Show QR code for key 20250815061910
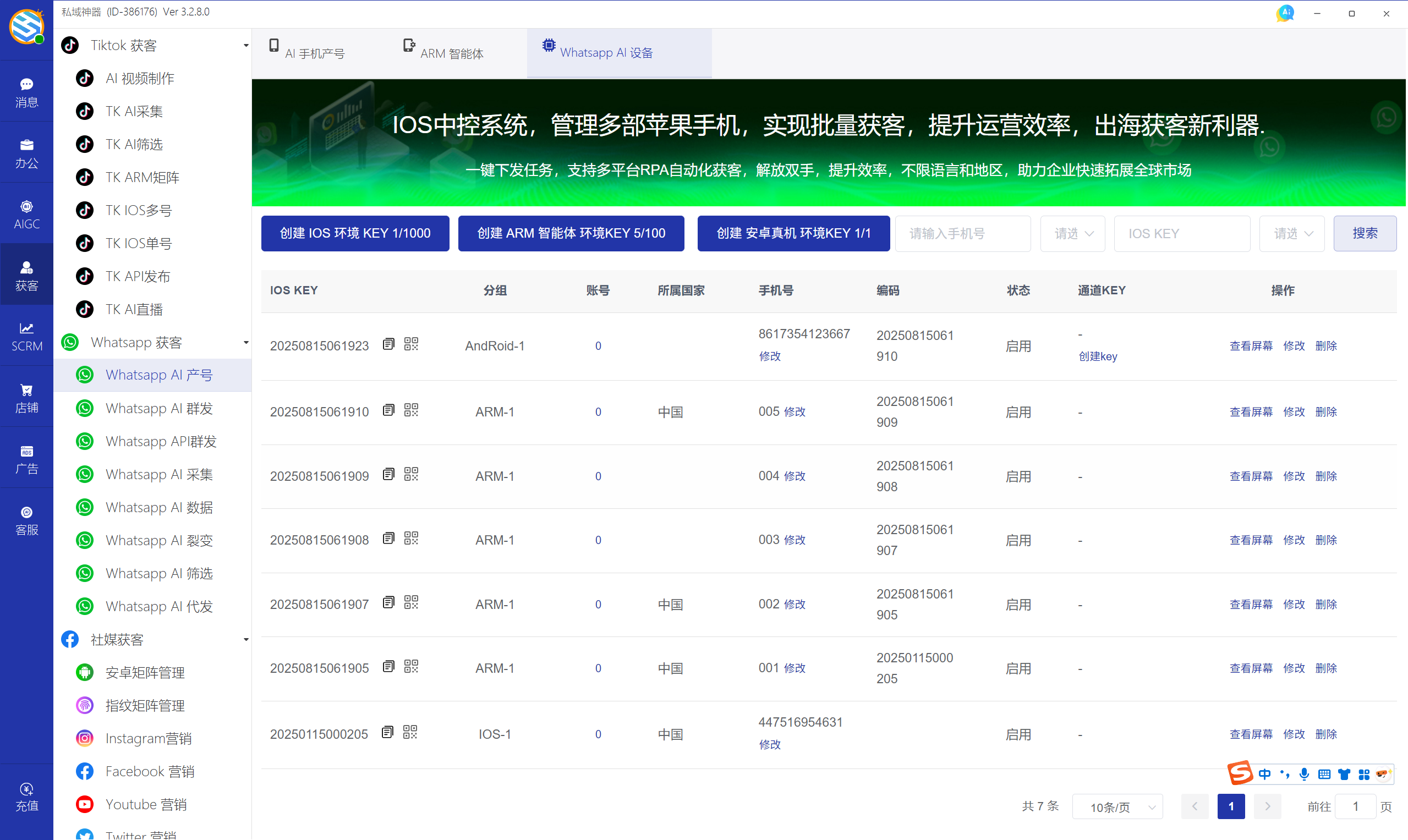Image resolution: width=1408 pixels, height=840 pixels. 411,410
